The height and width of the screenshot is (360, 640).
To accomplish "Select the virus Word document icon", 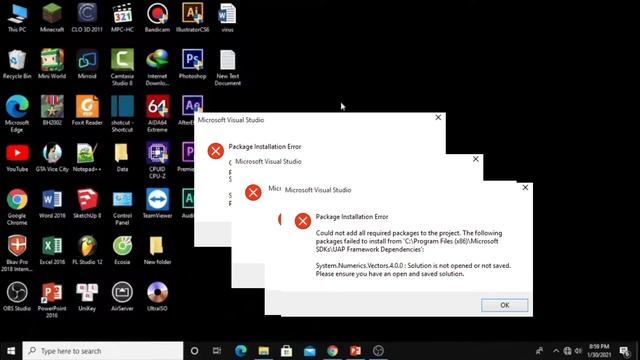I will click(x=227, y=18).
